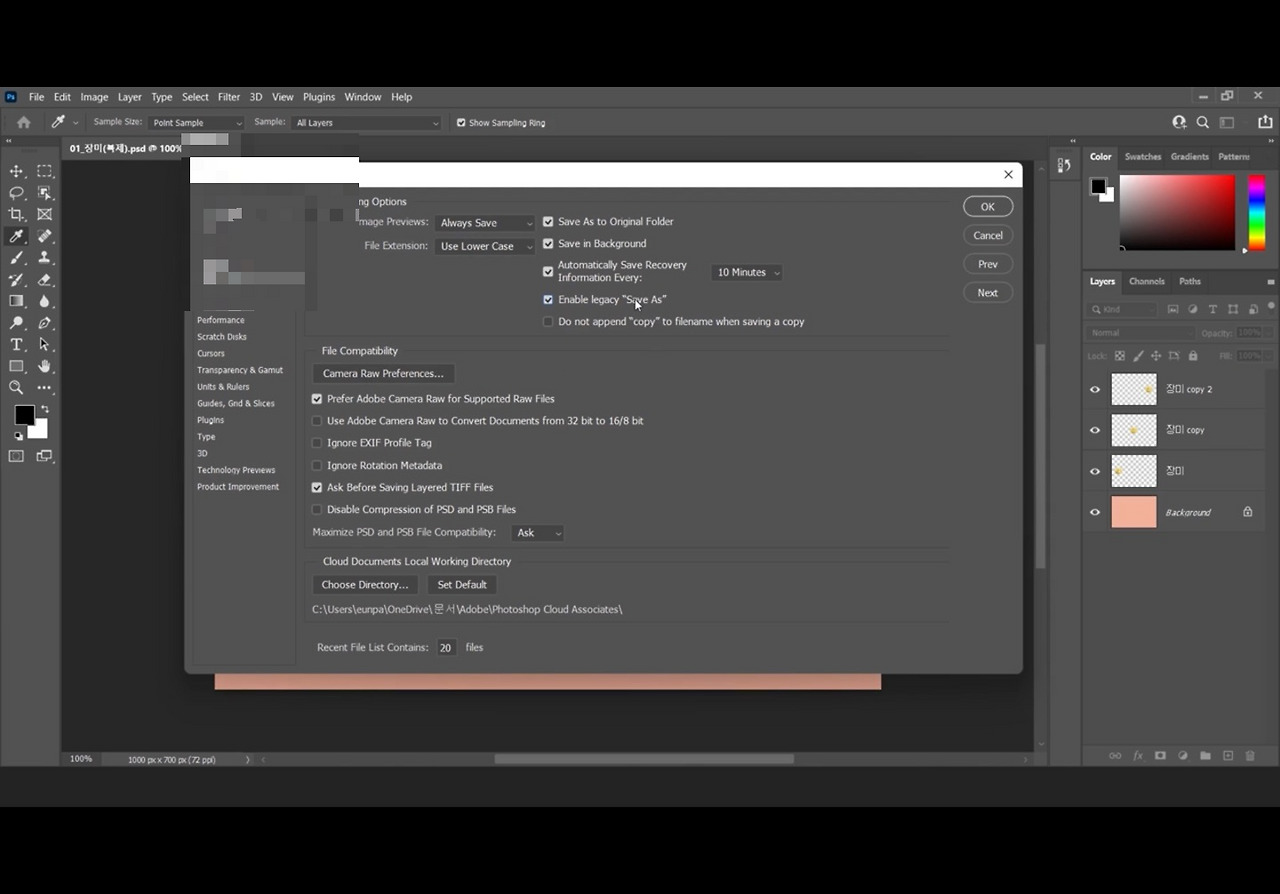
Task: Select the Frame tool
Action: point(45,214)
